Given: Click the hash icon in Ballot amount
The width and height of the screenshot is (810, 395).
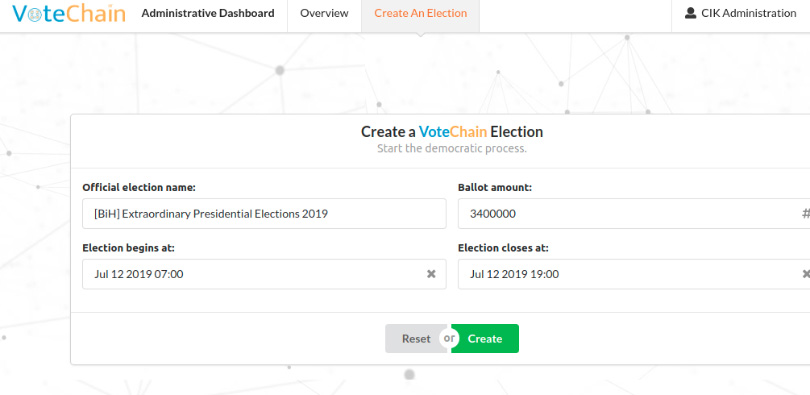Looking at the screenshot, I should (x=806, y=214).
